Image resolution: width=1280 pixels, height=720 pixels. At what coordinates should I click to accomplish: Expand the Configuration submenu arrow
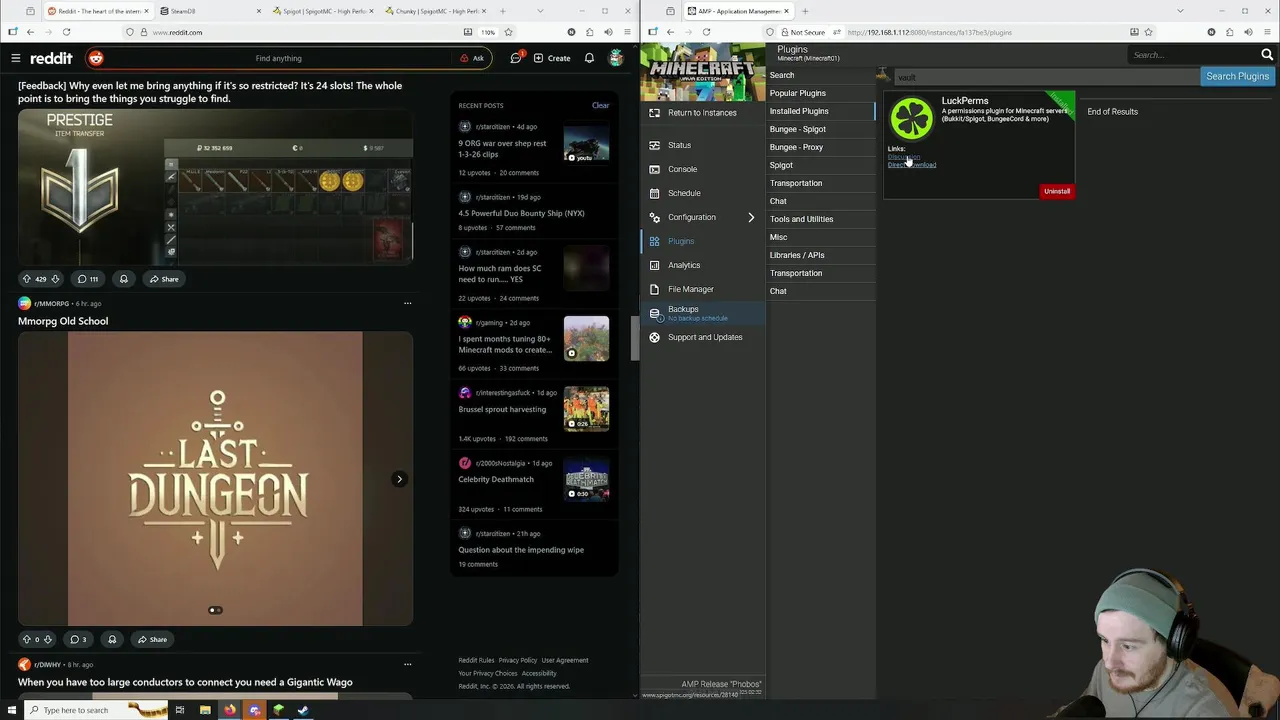[x=751, y=217]
